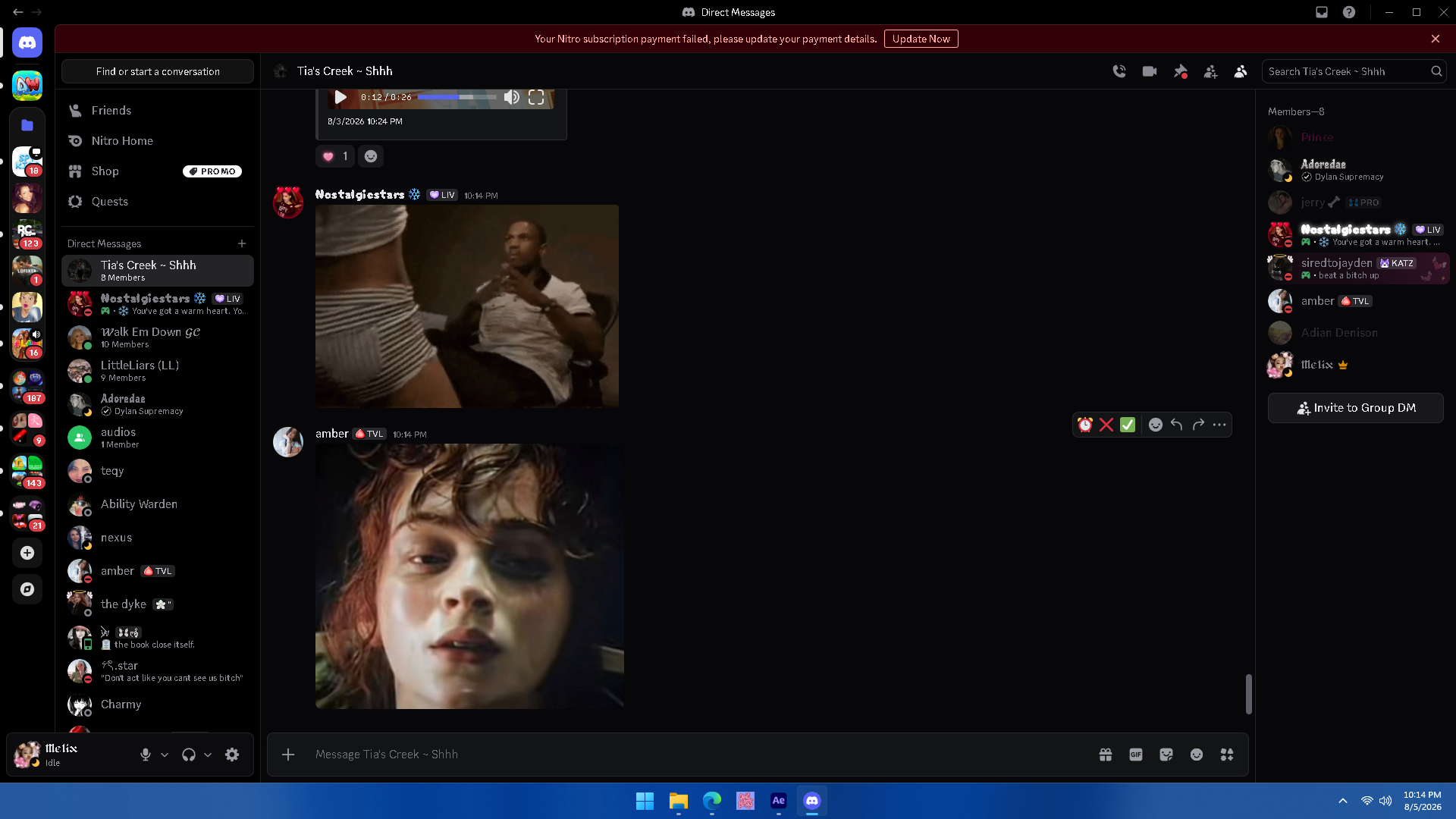This screenshot has height=819, width=1456.
Task: Open the Walk Em Down GC conversation
Action: pos(158,337)
